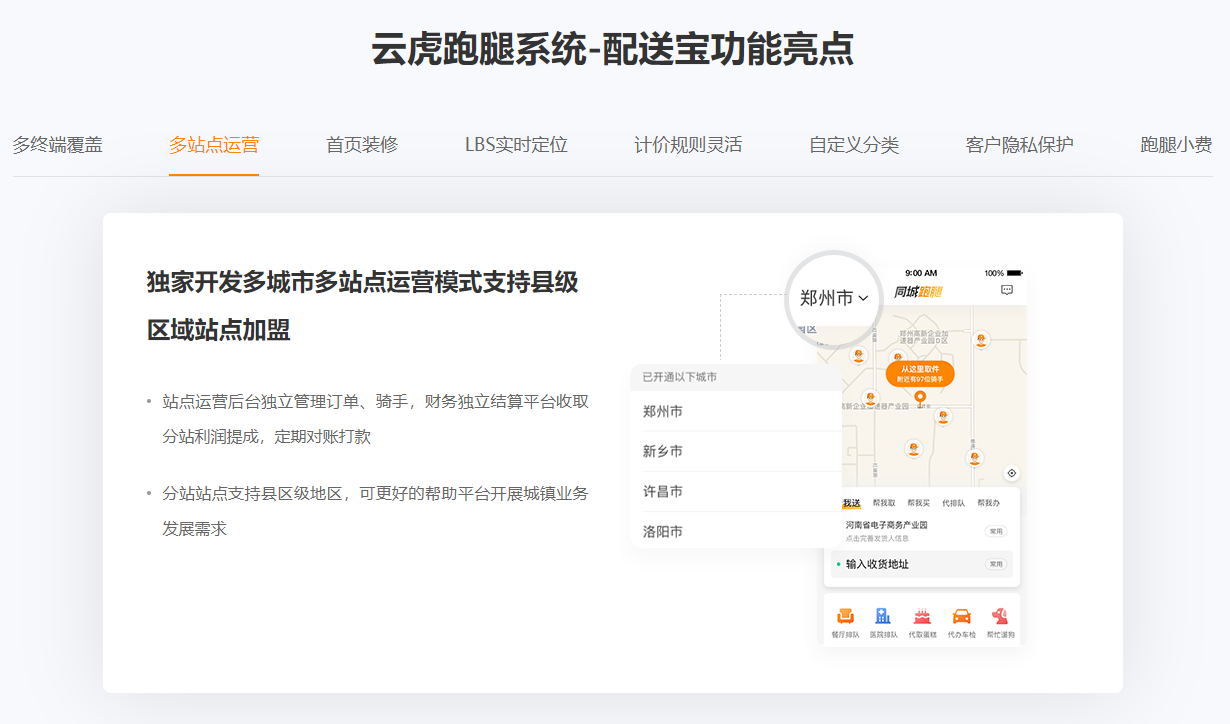Expand the 郑州市 city dropdown
The image size is (1230, 724).
[834, 298]
